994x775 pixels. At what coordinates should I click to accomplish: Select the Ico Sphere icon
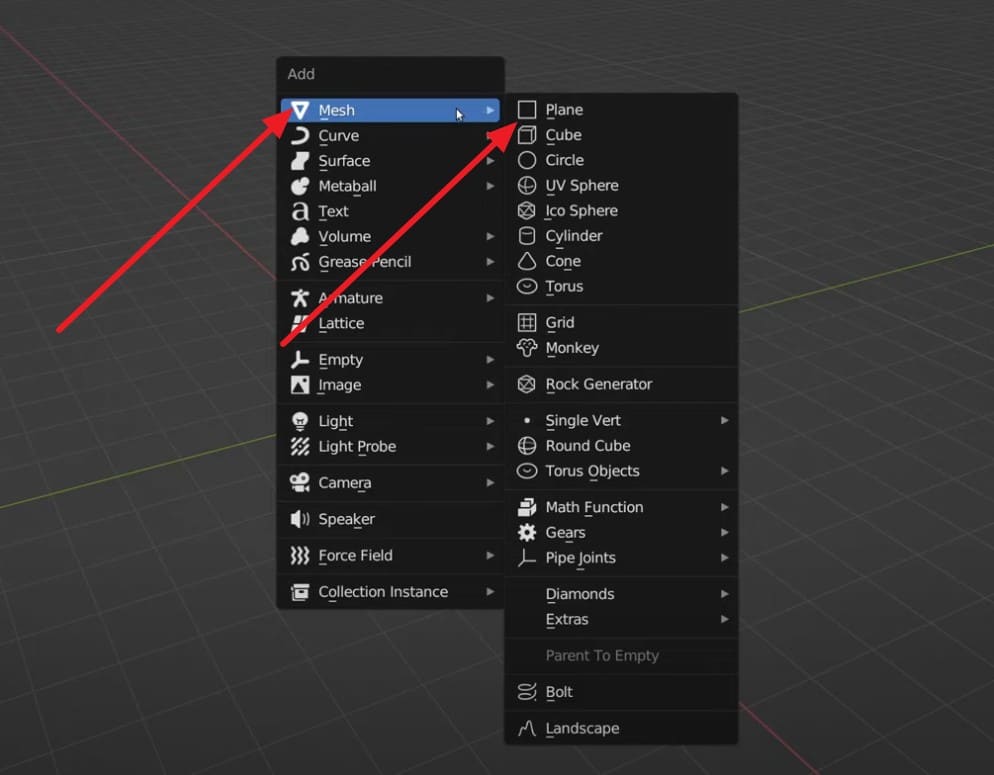(x=527, y=210)
